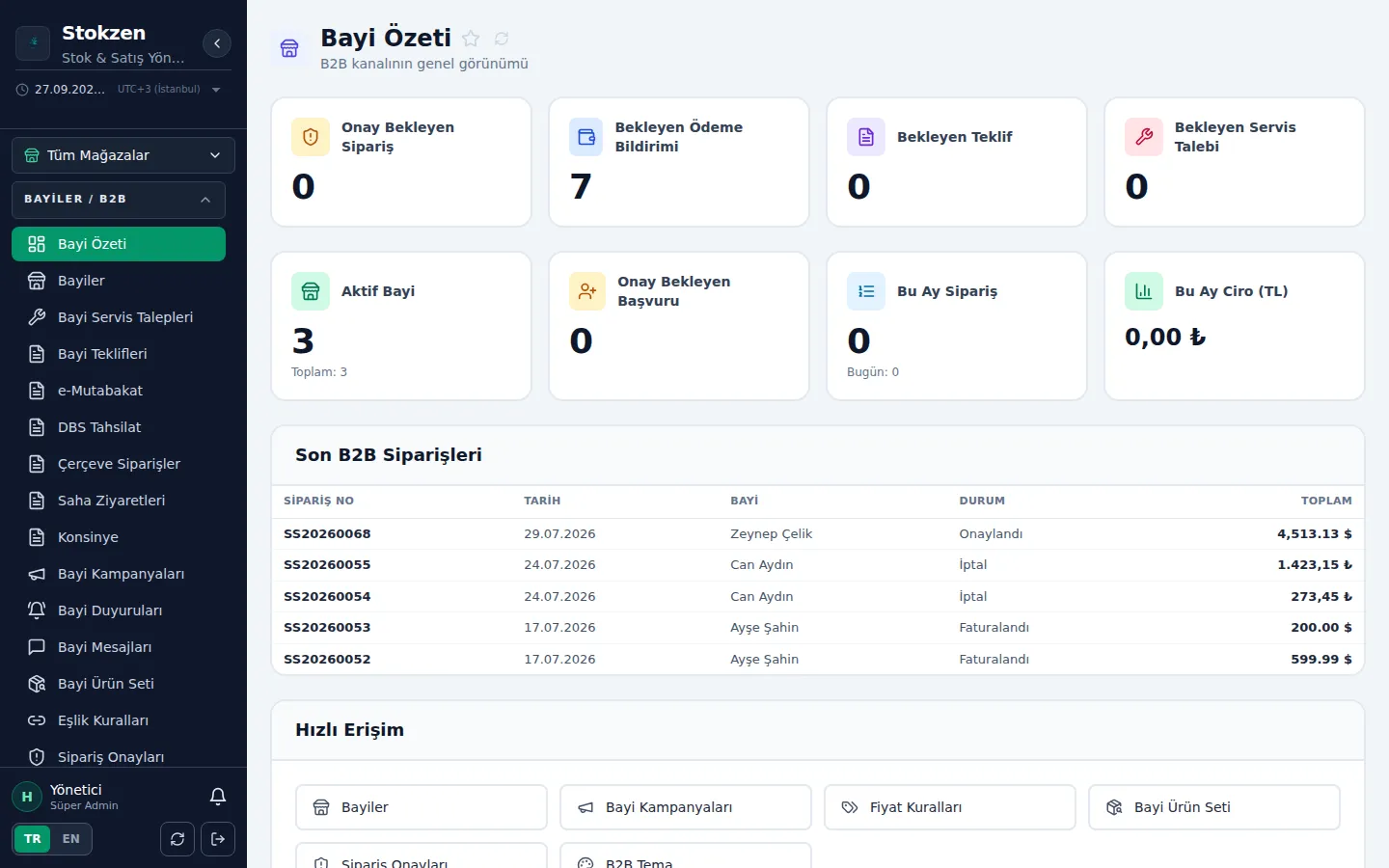This screenshot has width=1389, height=868.
Task: Collapse the sidebar with the chevron button
Action: [217, 43]
